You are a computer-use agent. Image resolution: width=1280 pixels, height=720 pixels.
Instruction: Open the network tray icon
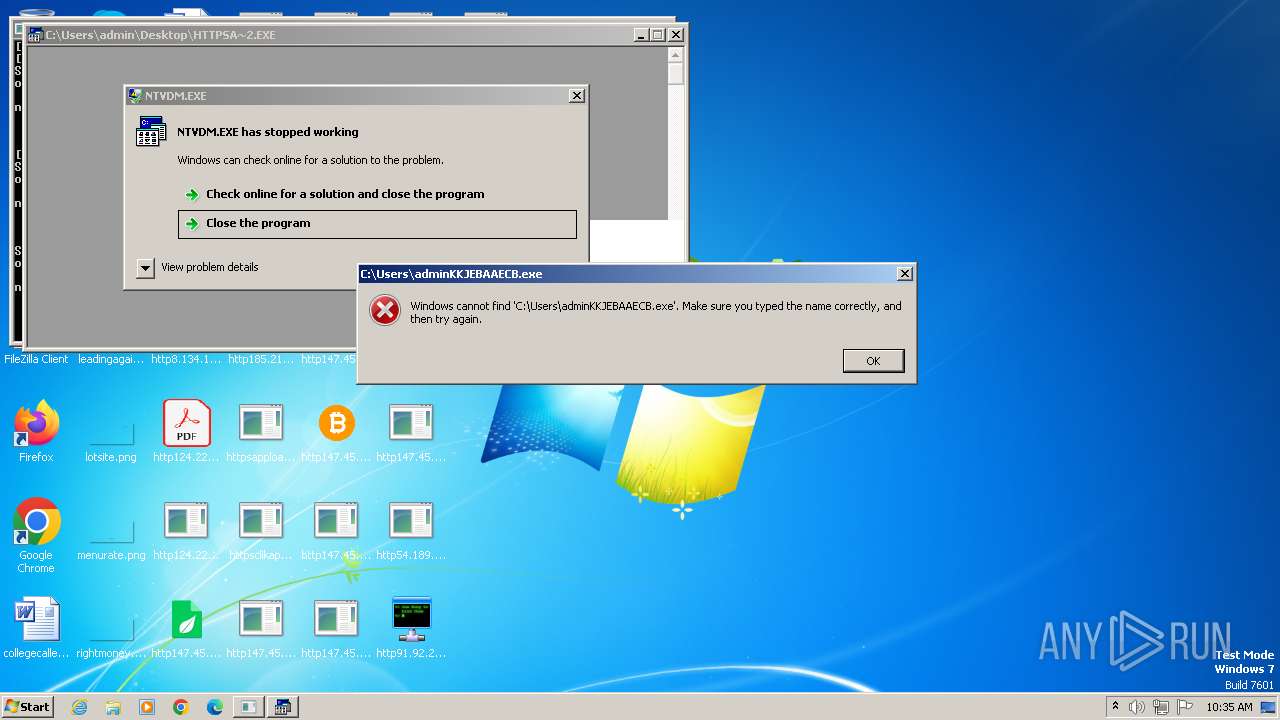tap(1161, 707)
